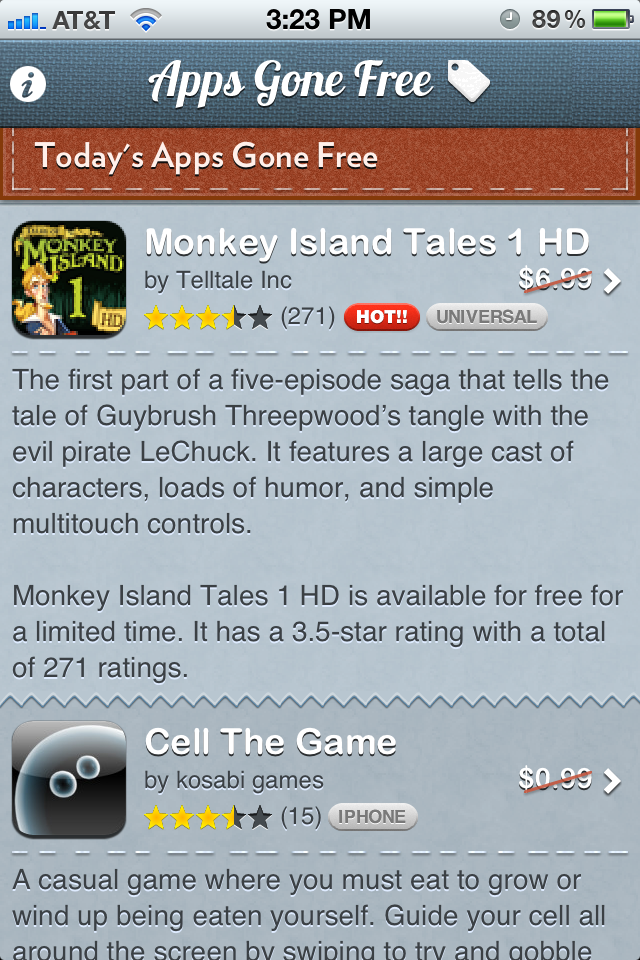Tap the clock icon in the status bar

click(510, 20)
